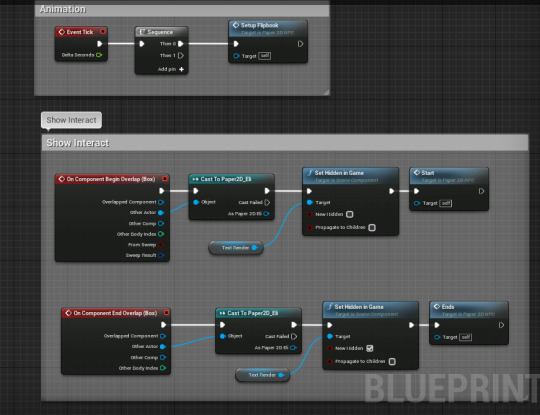Enable Propagate to Children on node before Ends
540x415 pixels.
click(x=392, y=361)
